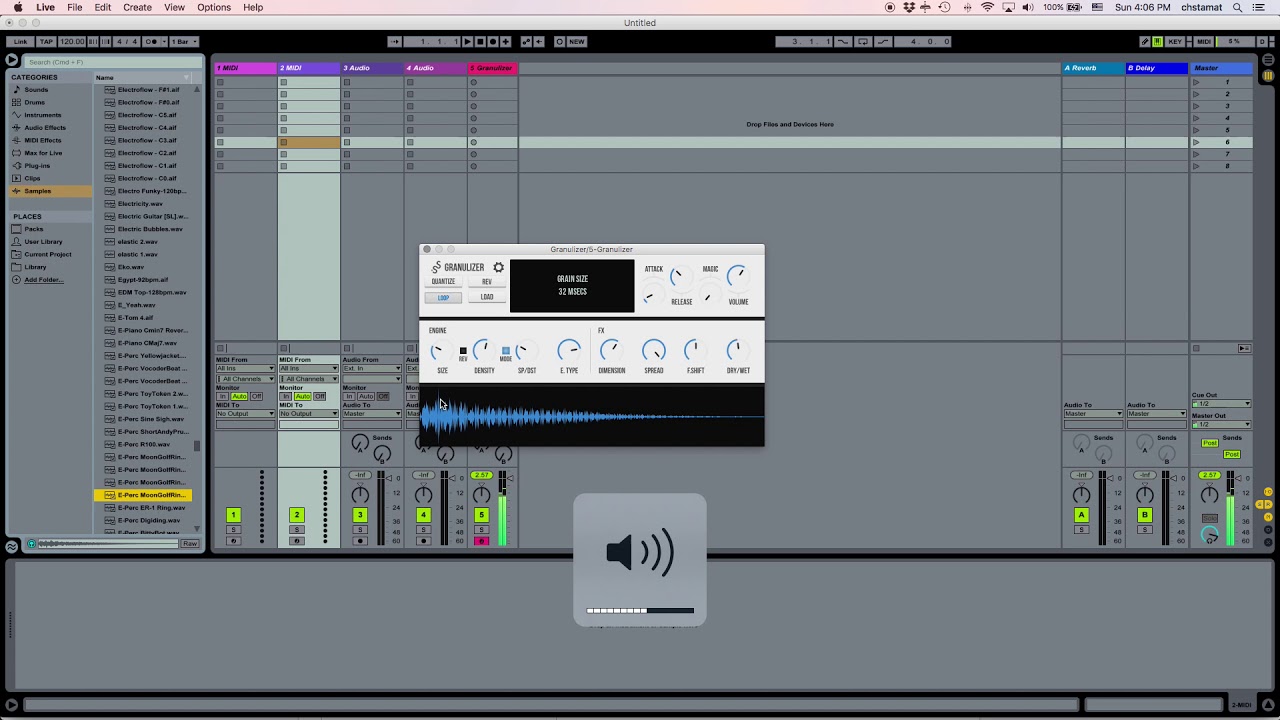Screen dimensions: 1280x720
Task: Open the Plug-ins browser category
Action: tap(37, 166)
